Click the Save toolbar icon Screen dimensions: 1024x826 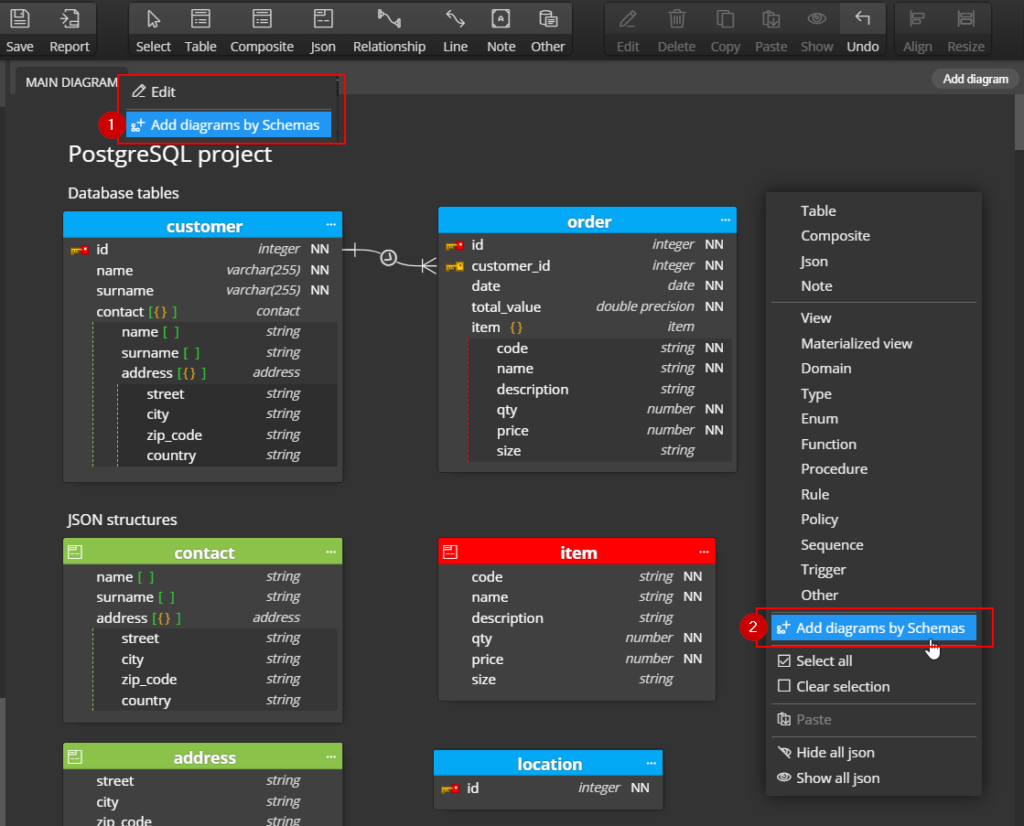[20, 30]
